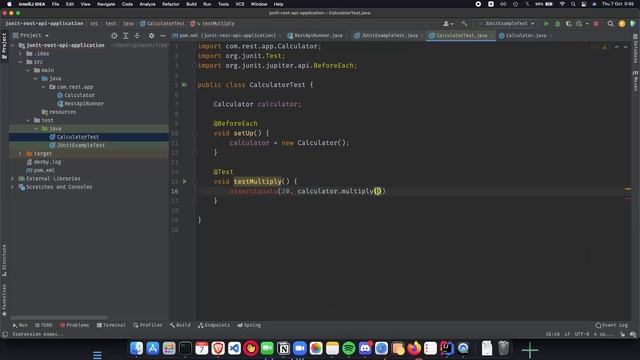Collapse all nodes in the Project panel
The width and height of the screenshot is (640, 360).
[137, 36]
